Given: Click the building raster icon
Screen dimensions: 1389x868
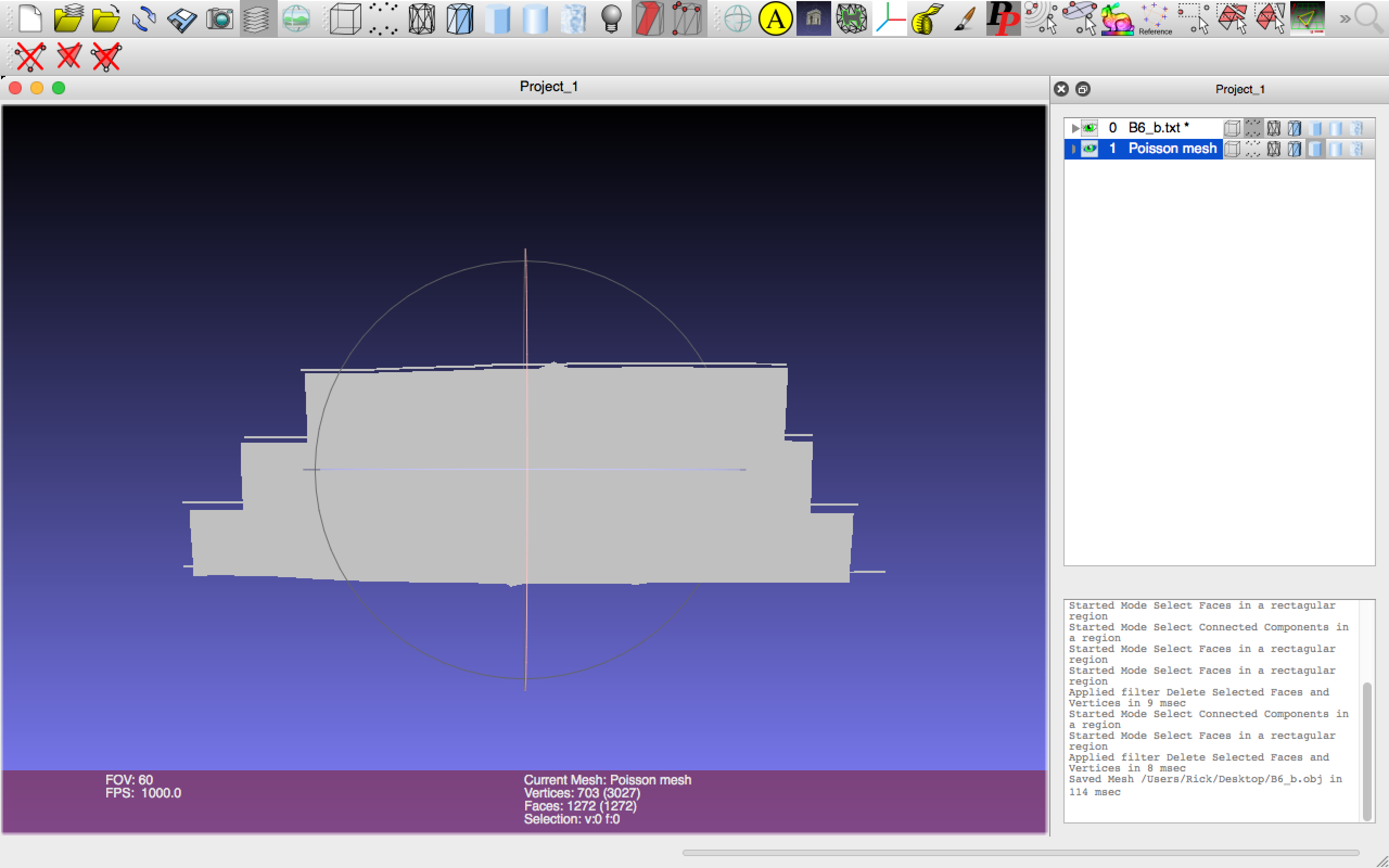Looking at the screenshot, I should (813, 18).
